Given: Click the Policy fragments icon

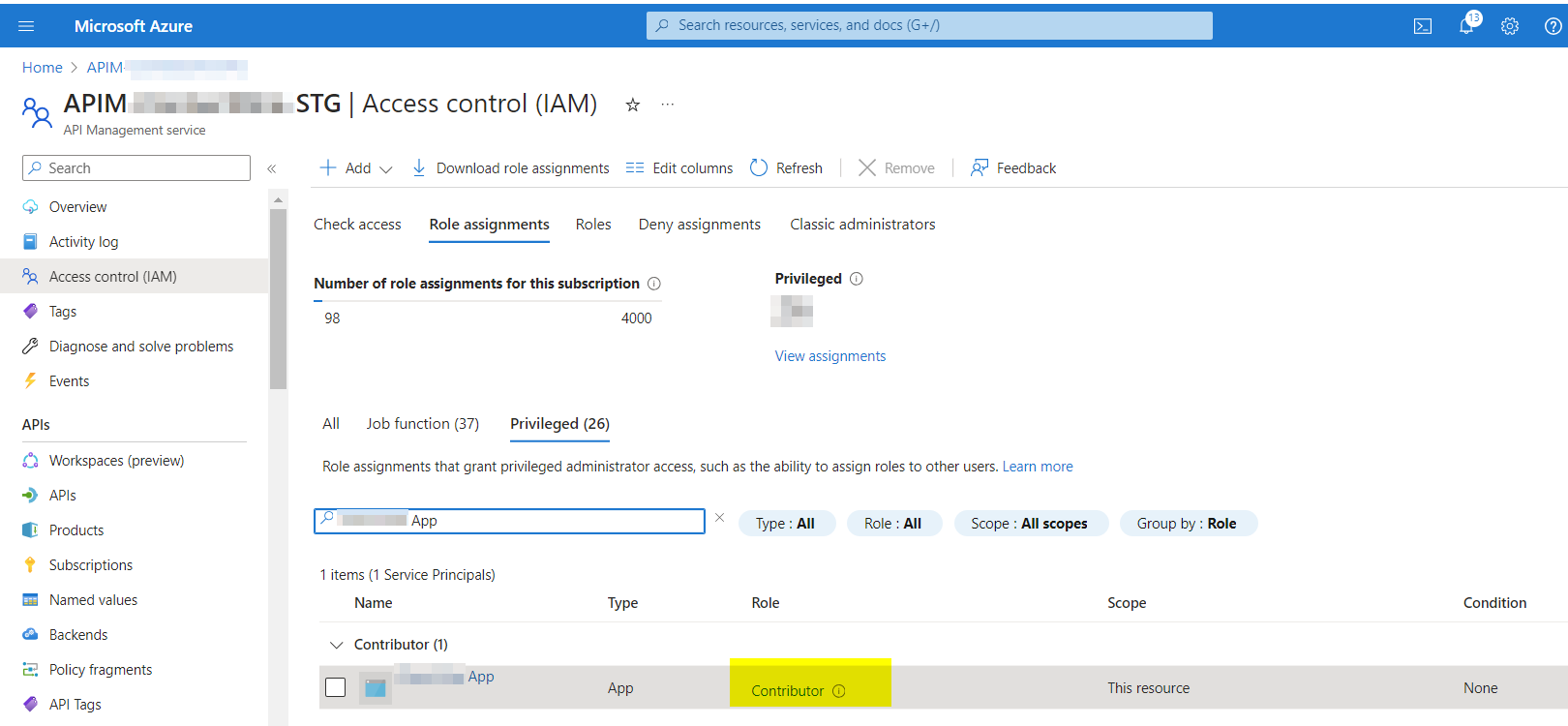Looking at the screenshot, I should (x=31, y=670).
